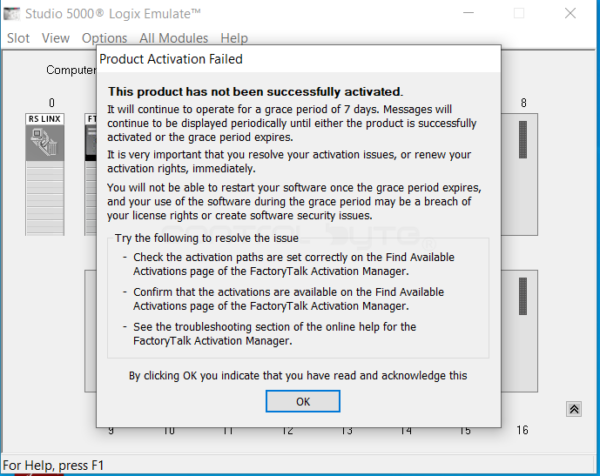Click the 'Try the following to resolve the issue' label
The width and height of the screenshot is (600, 476).
click(x=207, y=238)
